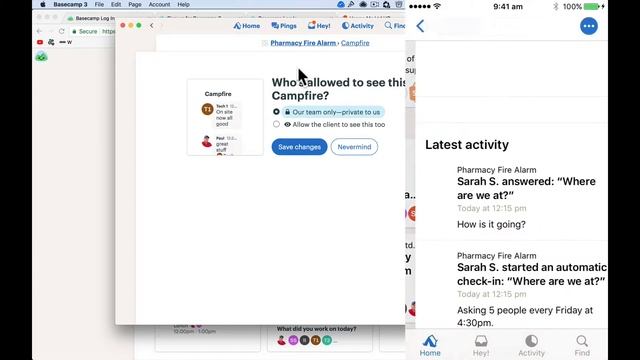Viewport: 640px width, 360px height.
Task: Tap 'Asking 5 people every Friday' text
Action: click(525, 316)
